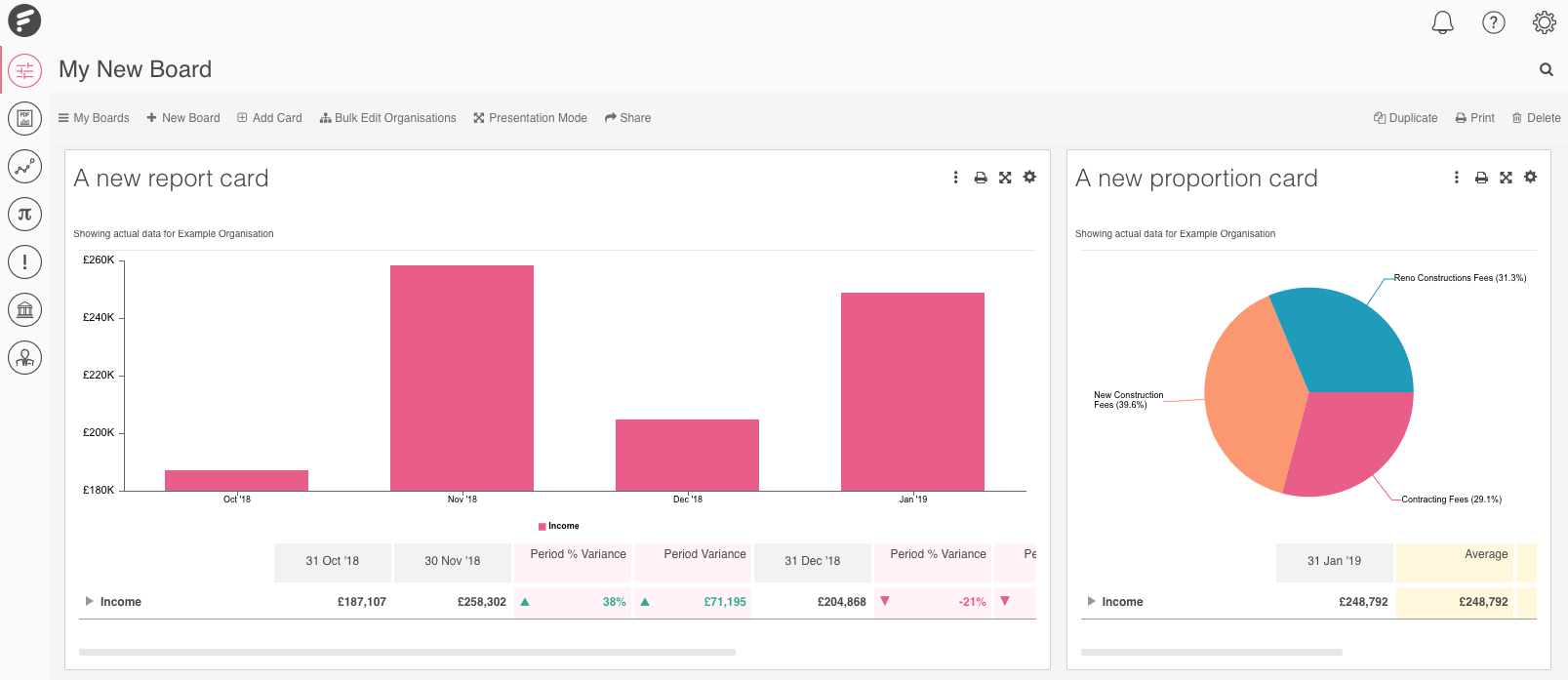Open report card settings cog
This screenshot has width=1568, height=680.
coord(1029,177)
